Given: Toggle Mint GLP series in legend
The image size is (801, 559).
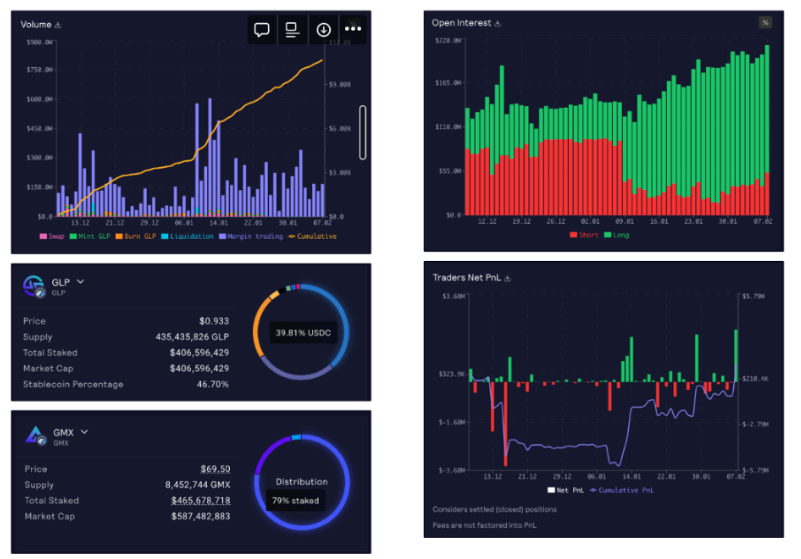Looking at the screenshot, I should pos(90,236).
